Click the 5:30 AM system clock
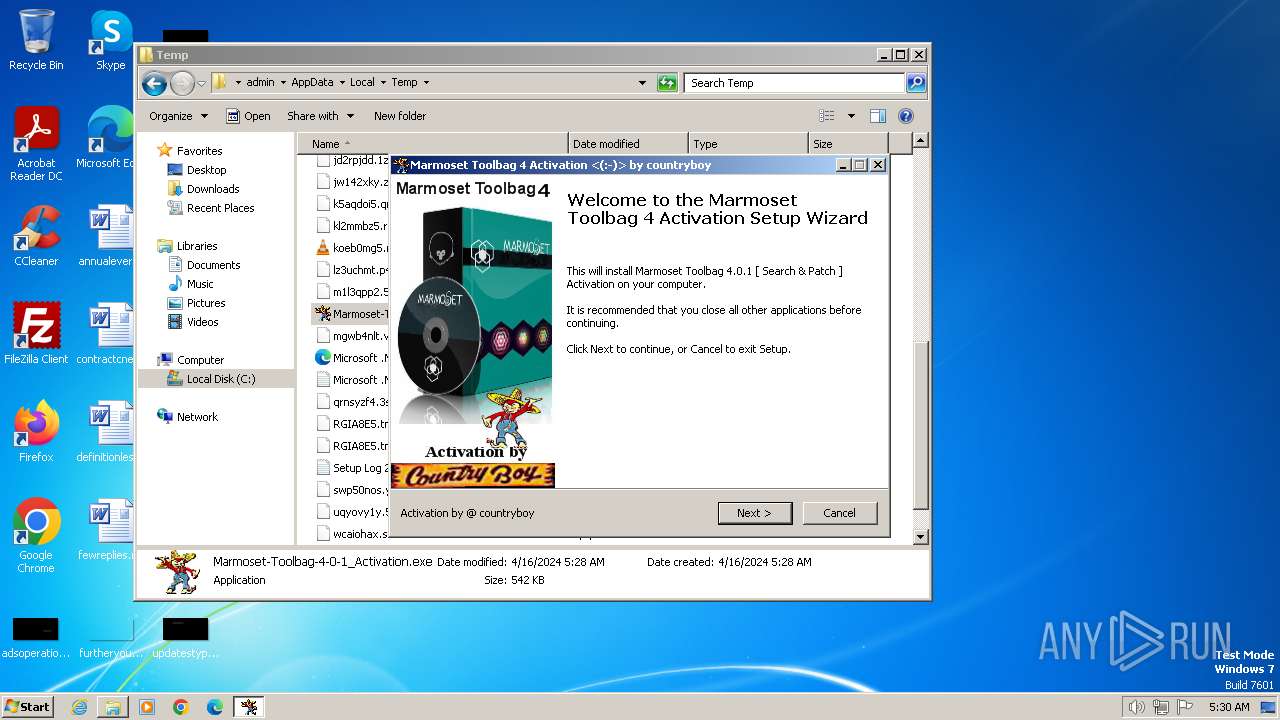The width and height of the screenshot is (1280, 720). coord(1229,707)
